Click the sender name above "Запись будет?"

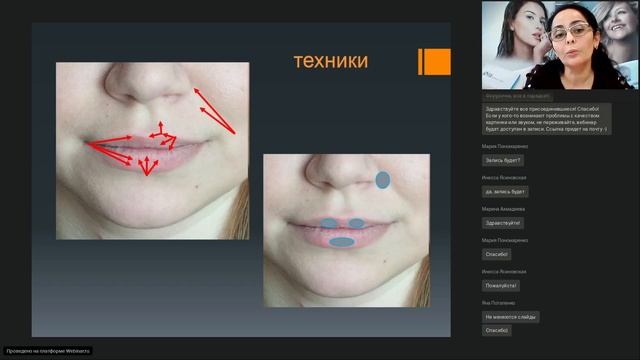(x=504, y=146)
